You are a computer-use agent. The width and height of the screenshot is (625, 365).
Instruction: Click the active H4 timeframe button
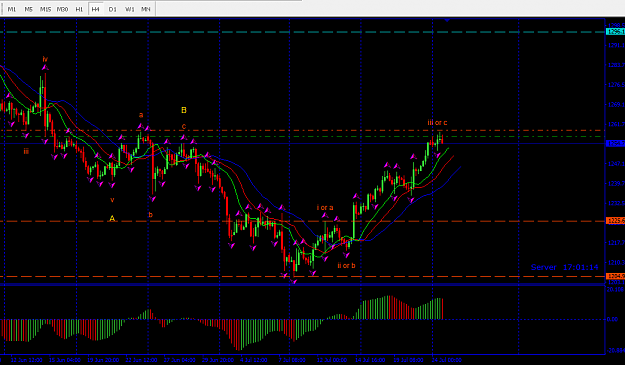pos(96,9)
